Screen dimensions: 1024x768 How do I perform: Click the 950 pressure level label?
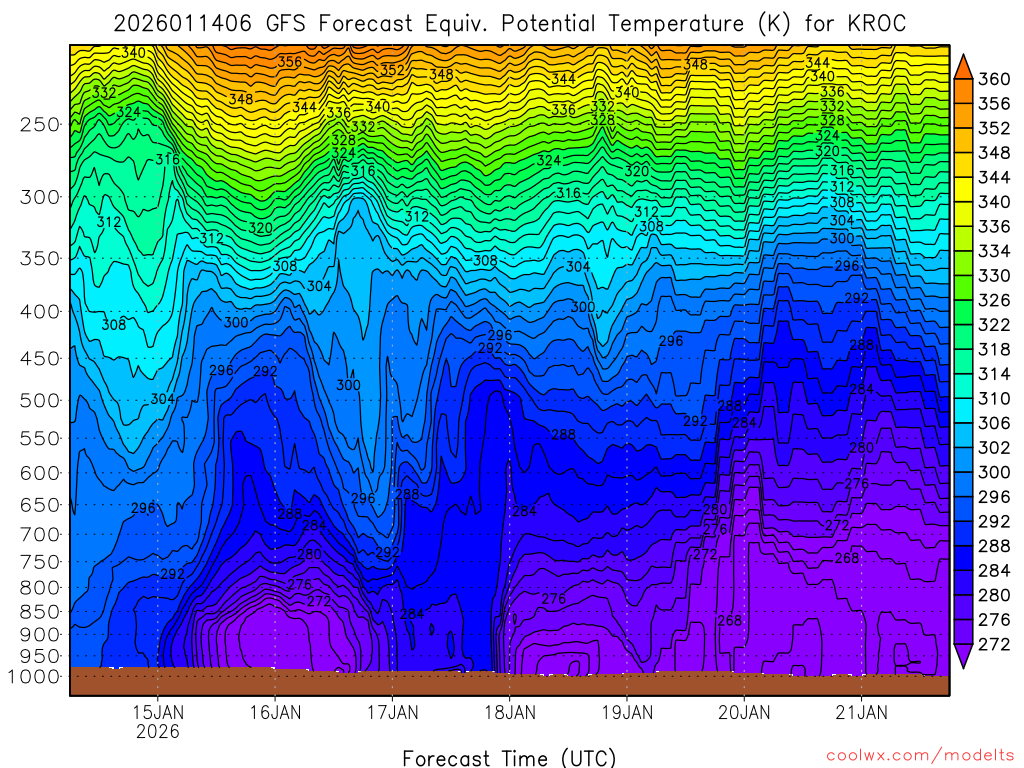pyautogui.click(x=40, y=656)
